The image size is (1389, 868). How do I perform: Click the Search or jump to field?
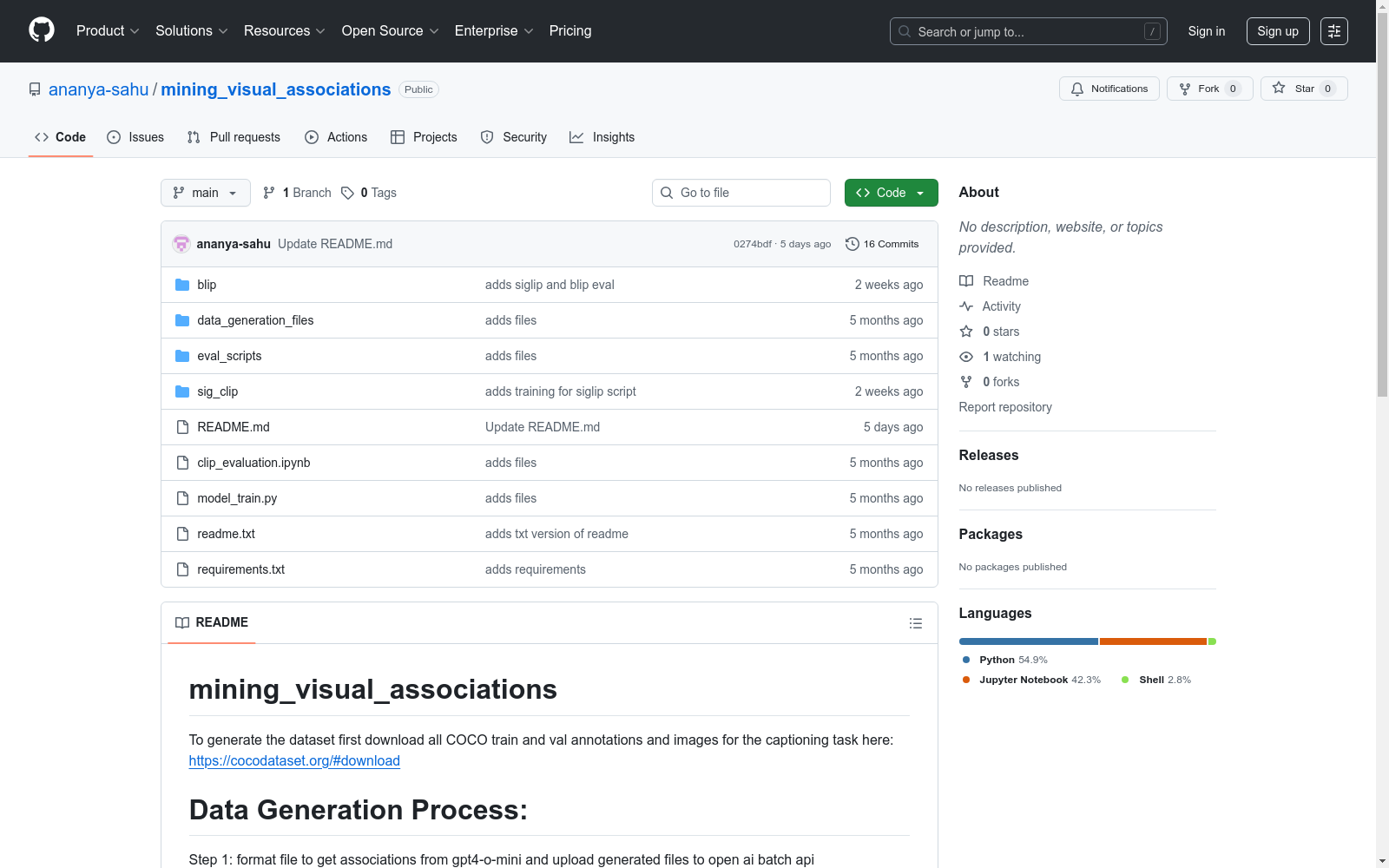[x=1029, y=31]
